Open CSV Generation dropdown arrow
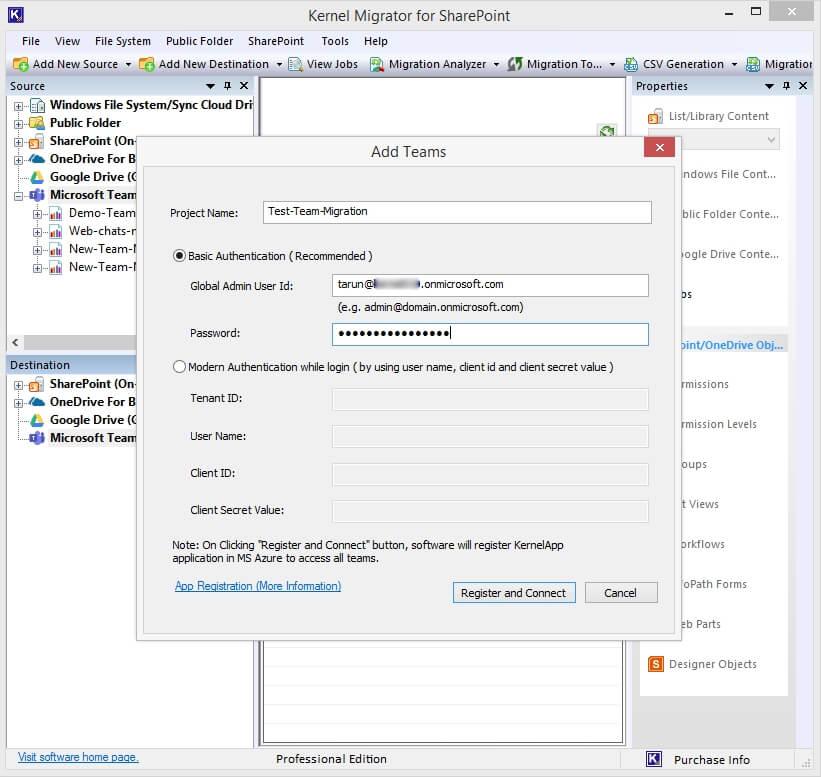Screen dimensions: 821x777 pos(734,64)
